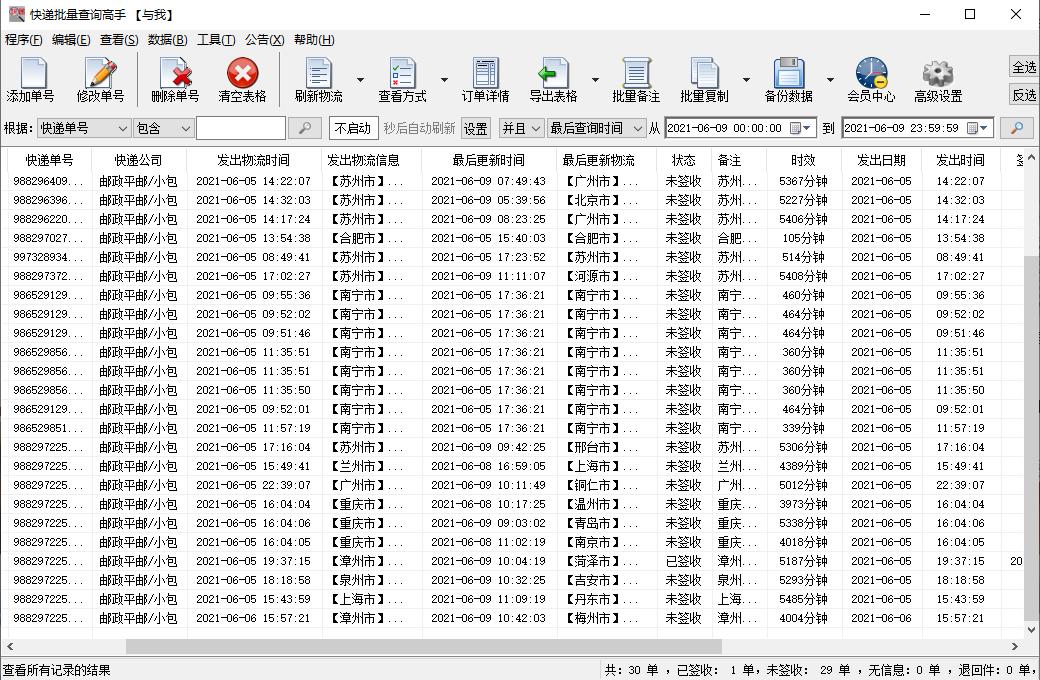Click the app icon in title bar
1040x680 pixels.
16,14
